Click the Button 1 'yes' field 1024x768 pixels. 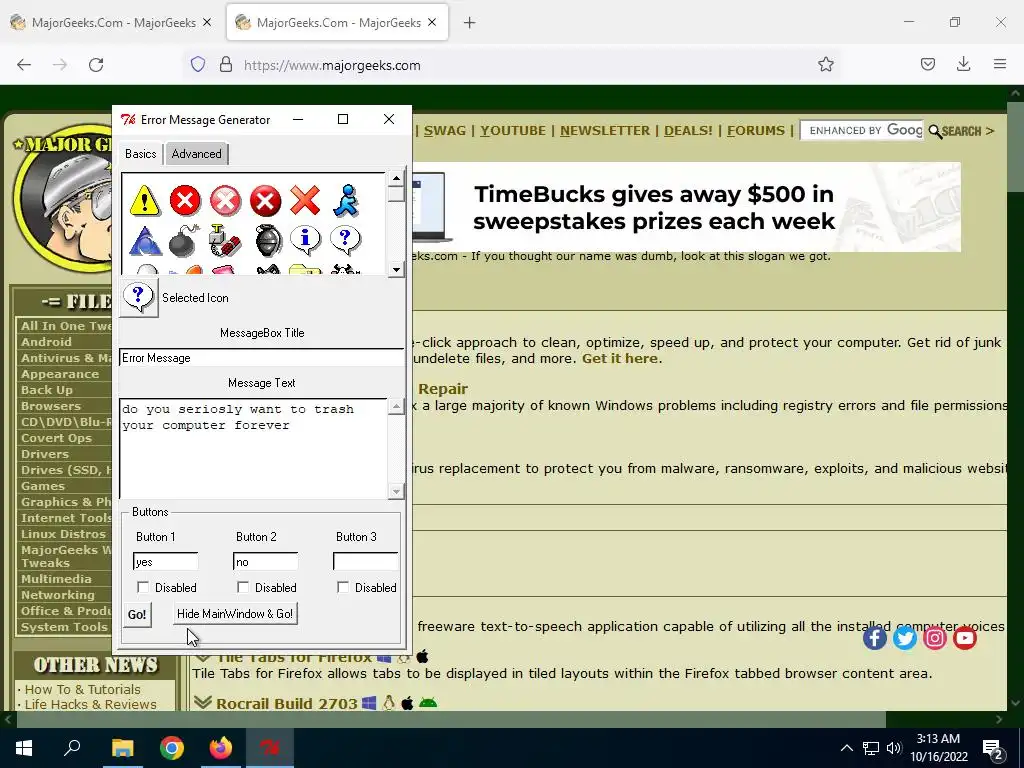(165, 562)
